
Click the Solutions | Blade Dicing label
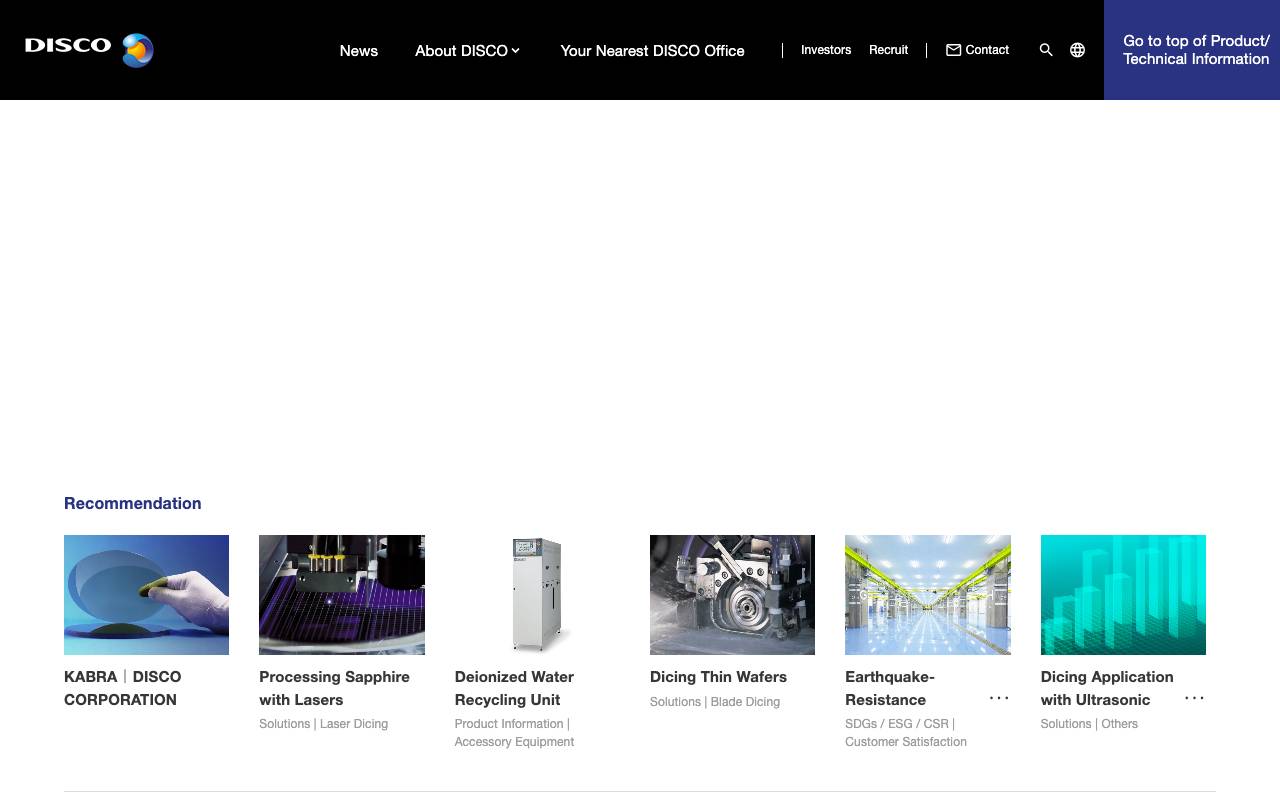pos(714,701)
